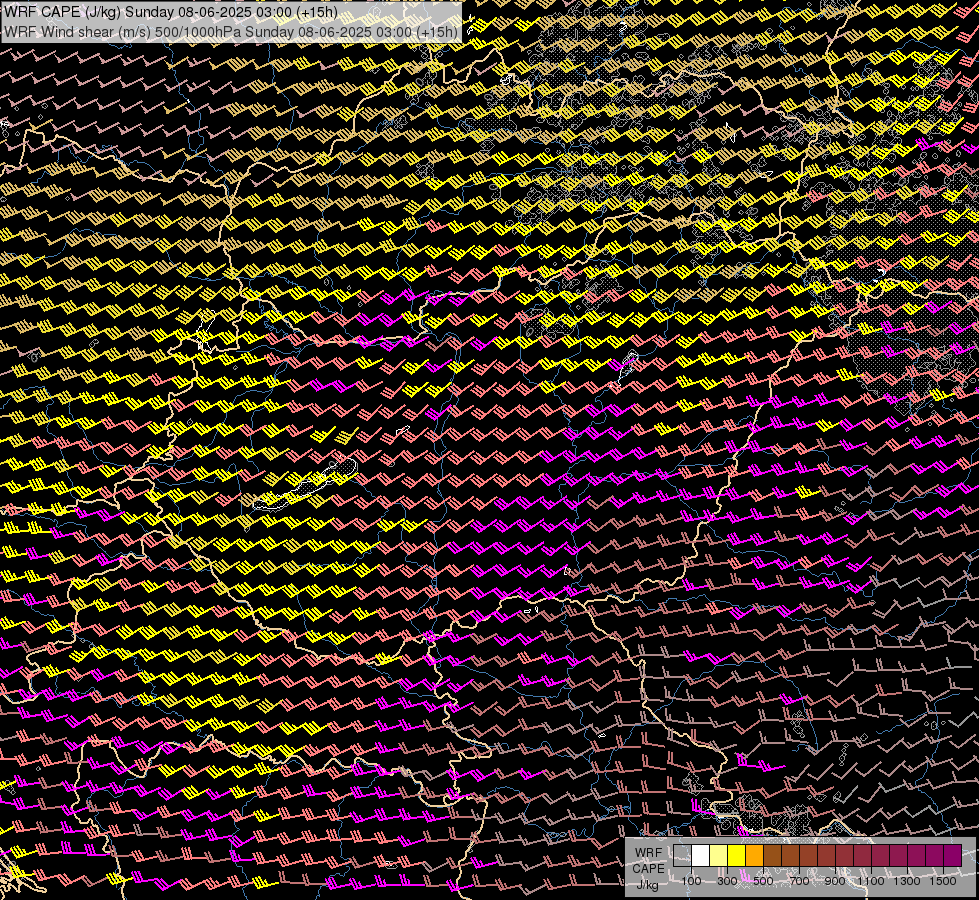Screen dimensions: 979x900
Task: Select the orange CAPE legend swatch
Action: tap(754, 856)
